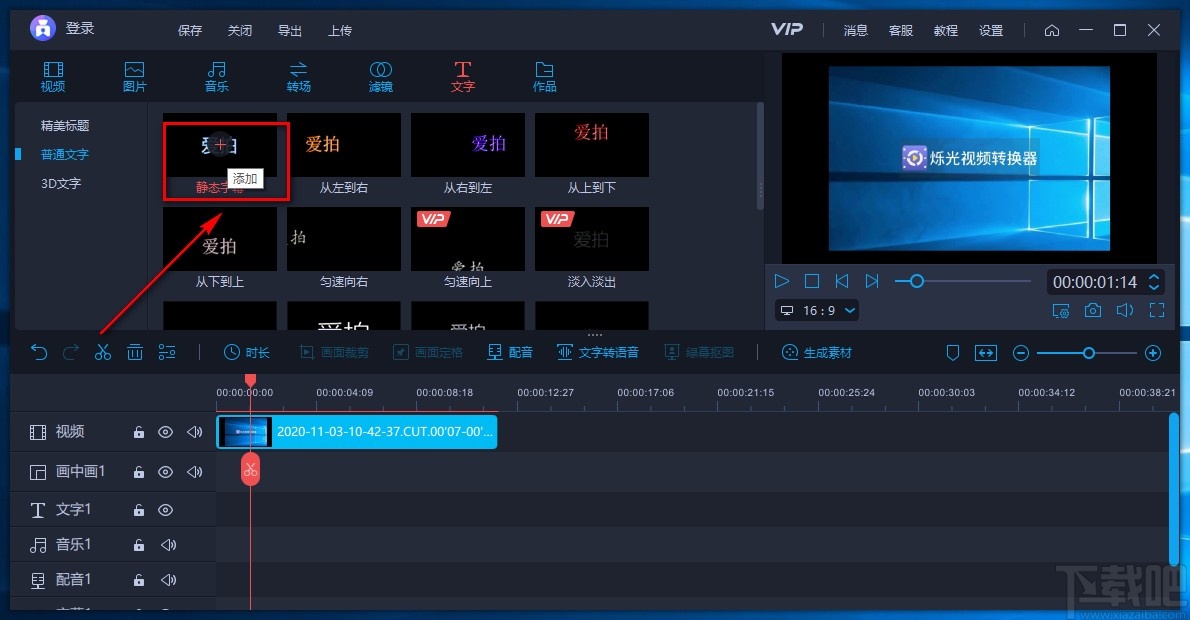Mute the 配音1 track speaker icon
Viewport: 1190px width, 620px height.
coord(170,579)
